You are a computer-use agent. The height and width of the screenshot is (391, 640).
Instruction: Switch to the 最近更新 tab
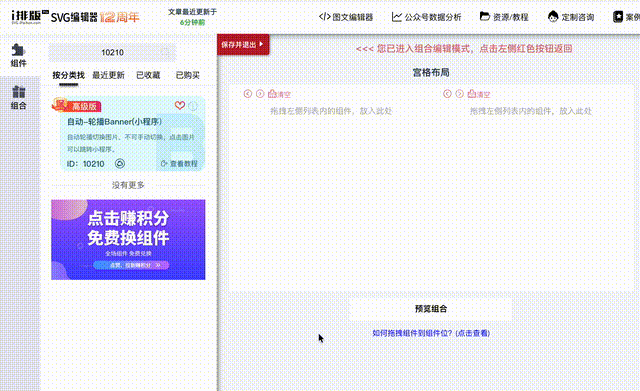pyautogui.click(x=108, y=75)
